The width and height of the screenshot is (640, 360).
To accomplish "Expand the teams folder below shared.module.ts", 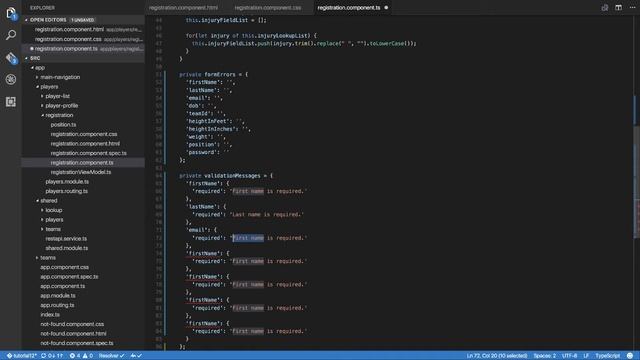I will pos(48,258).
